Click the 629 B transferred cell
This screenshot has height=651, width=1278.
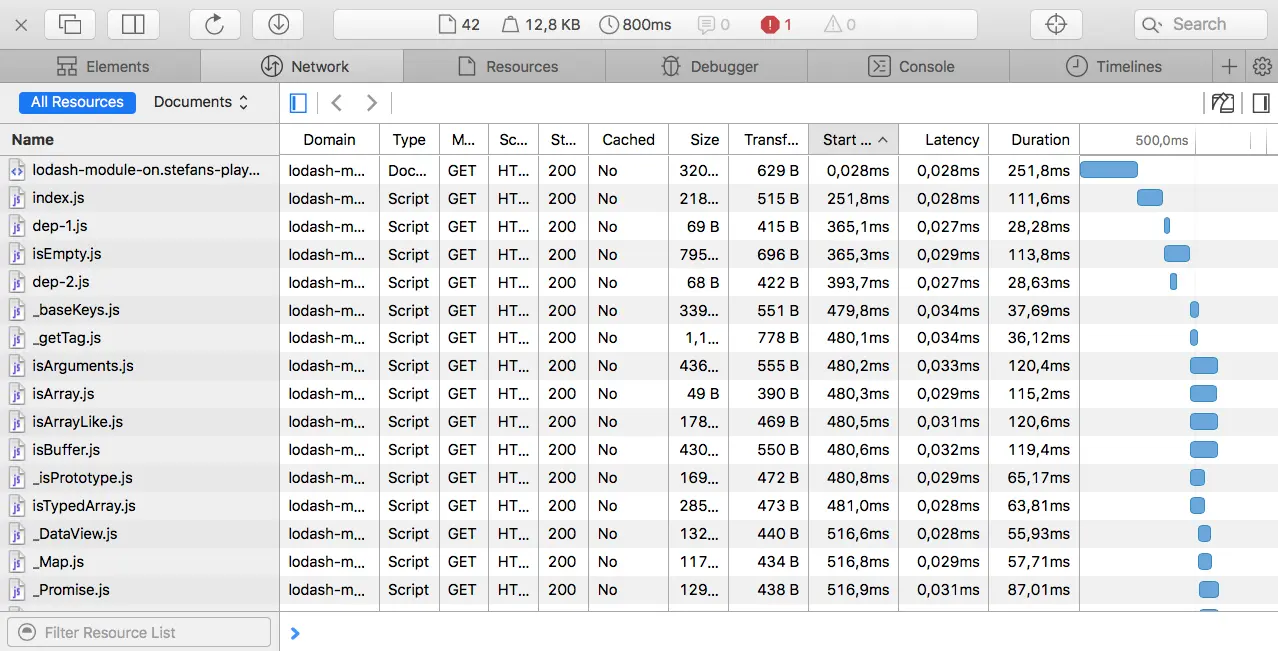pyautogui.click(x=769, y=170)
